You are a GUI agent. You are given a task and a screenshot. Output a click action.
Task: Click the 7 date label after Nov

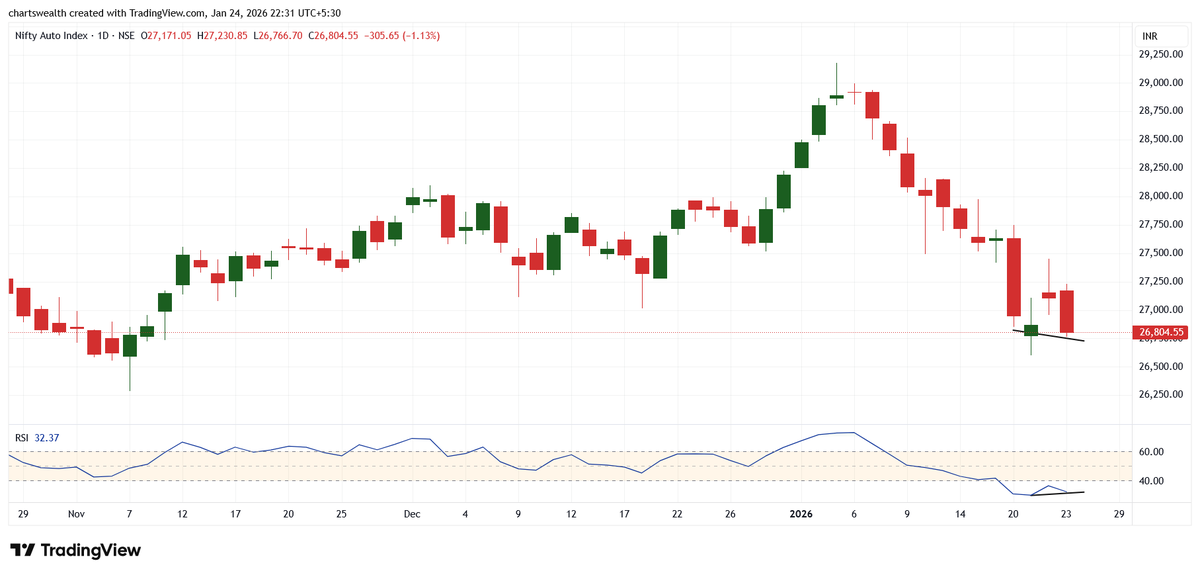[129, 514]
